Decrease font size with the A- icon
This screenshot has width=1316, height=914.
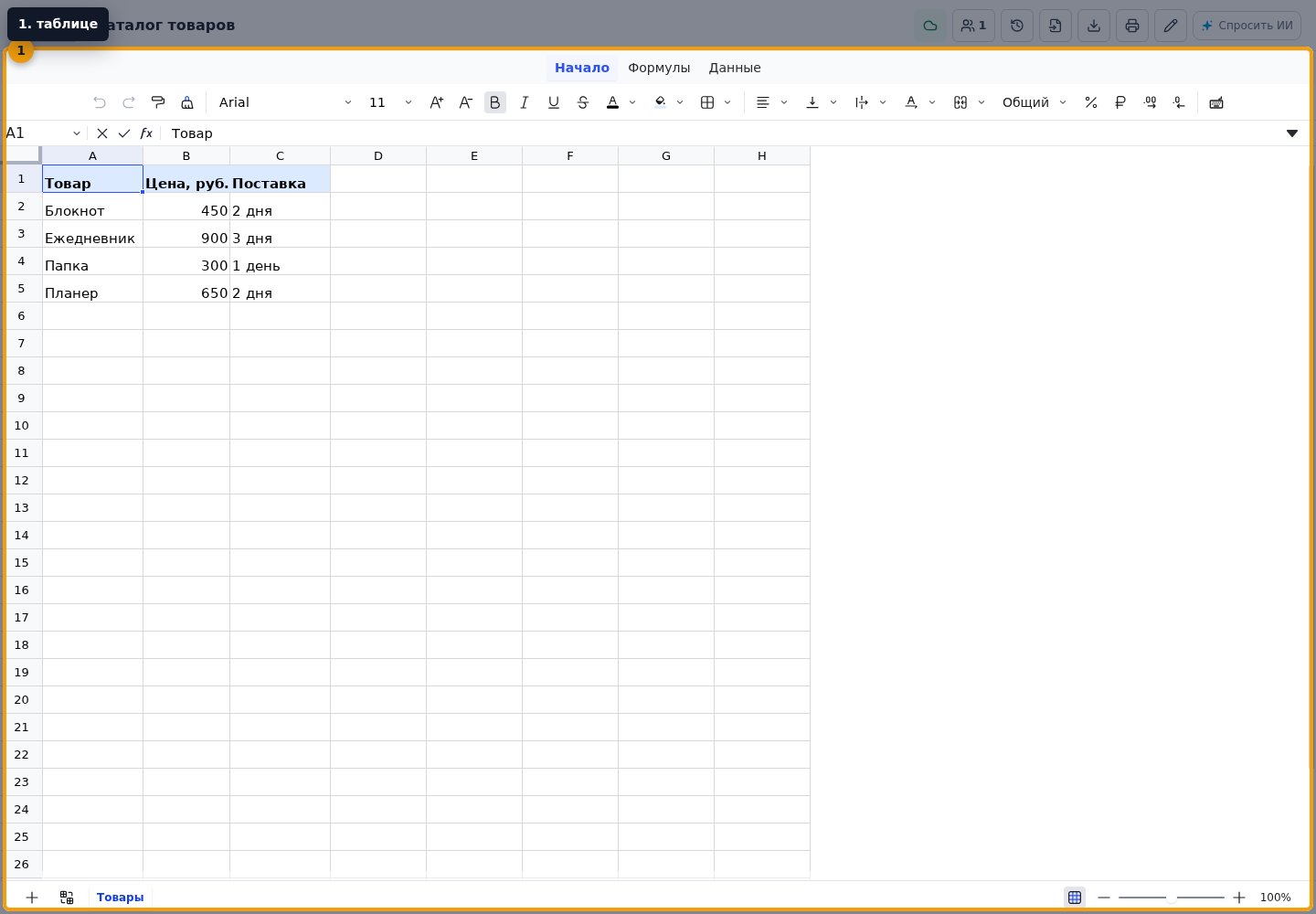[466, 102]
